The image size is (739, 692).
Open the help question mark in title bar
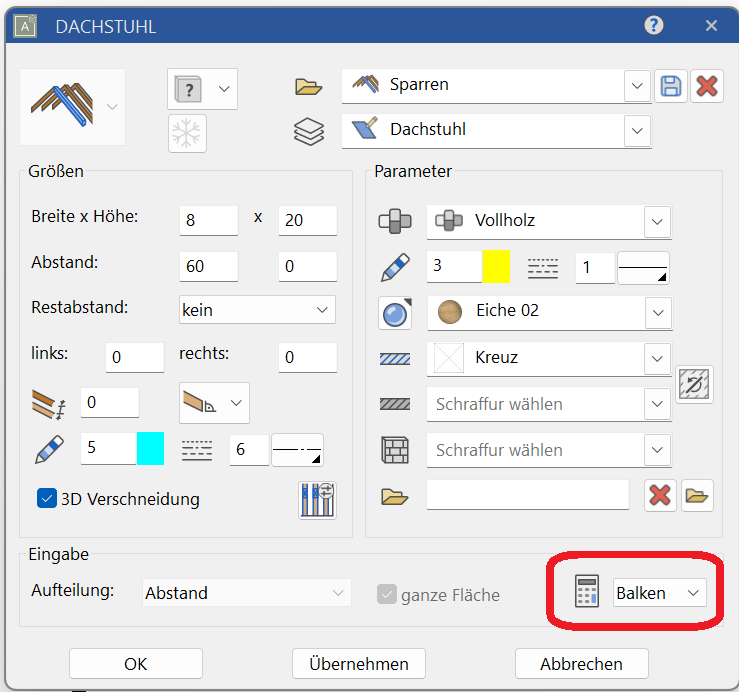click(654, 25)
